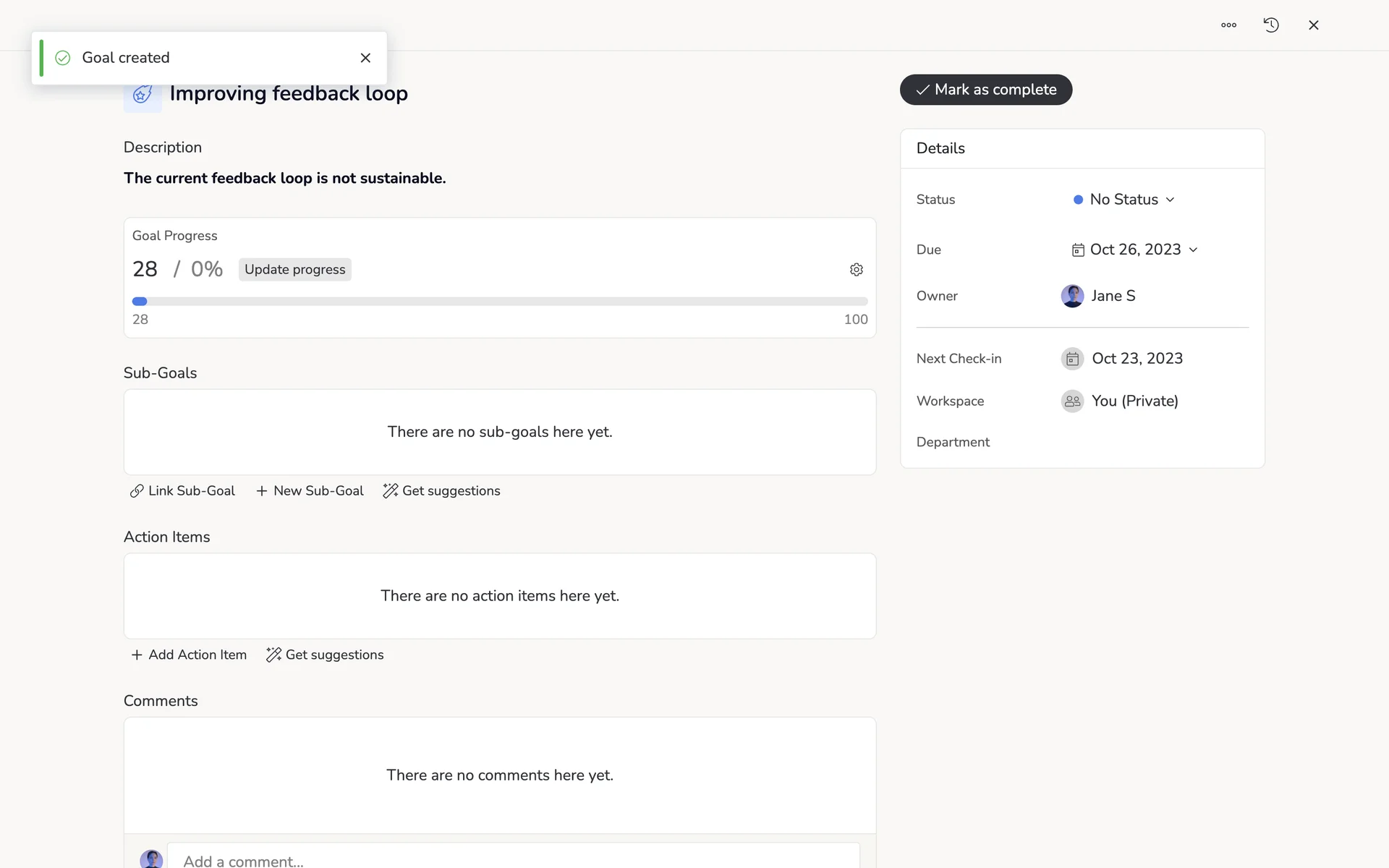Click Link Sub-Goal

coord(182,491)
